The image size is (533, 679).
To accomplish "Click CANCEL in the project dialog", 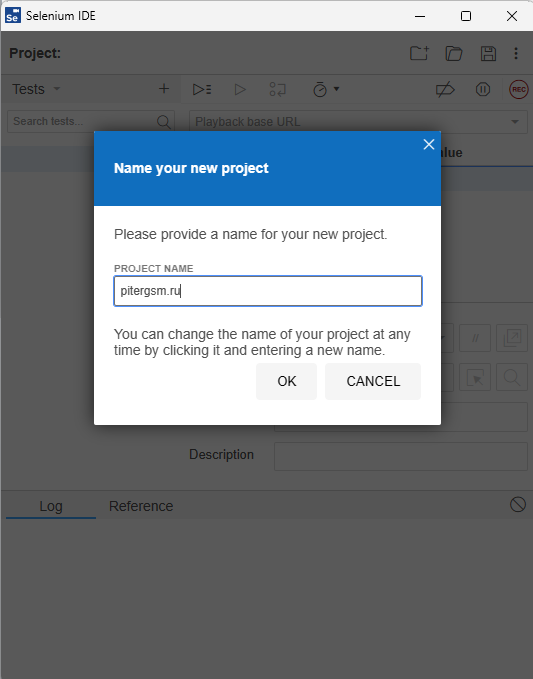I will pos(373,381).
